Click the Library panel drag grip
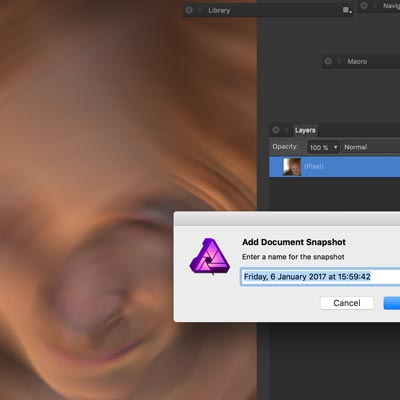This screenshot has width=400, height=400. tap(200, 10)
